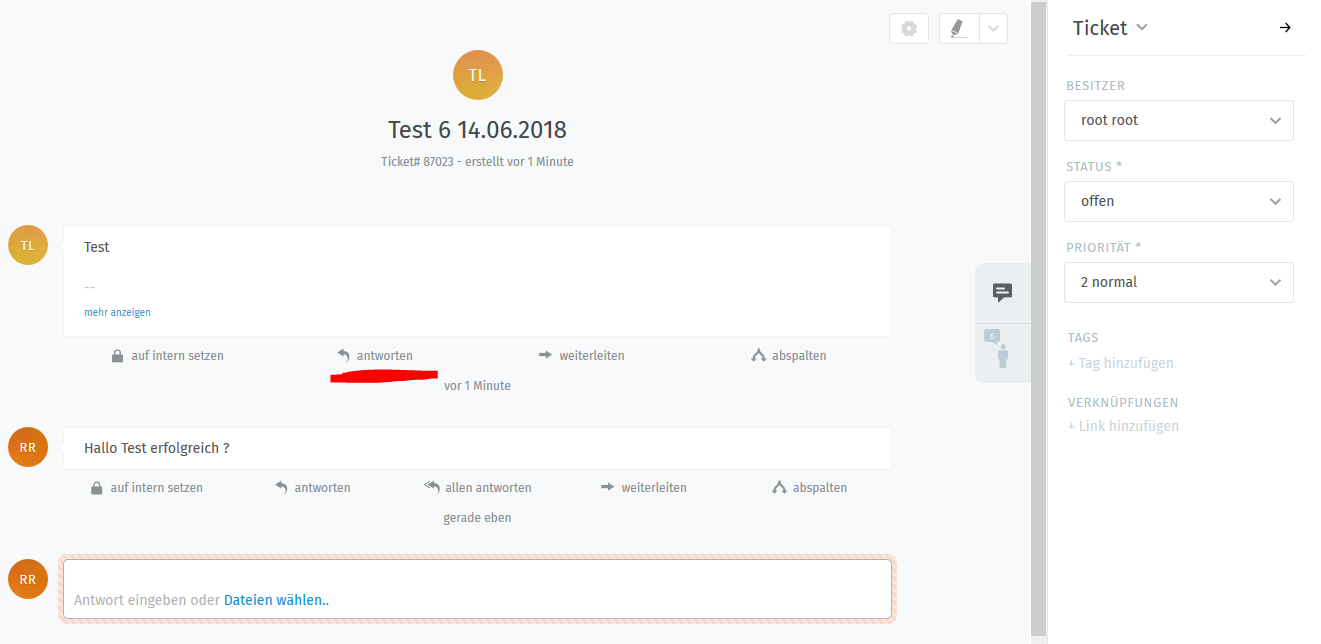Click 'weiterleiten' under the Test article
The width and height of the screenshot is (1321, 644).
(592, 355)
